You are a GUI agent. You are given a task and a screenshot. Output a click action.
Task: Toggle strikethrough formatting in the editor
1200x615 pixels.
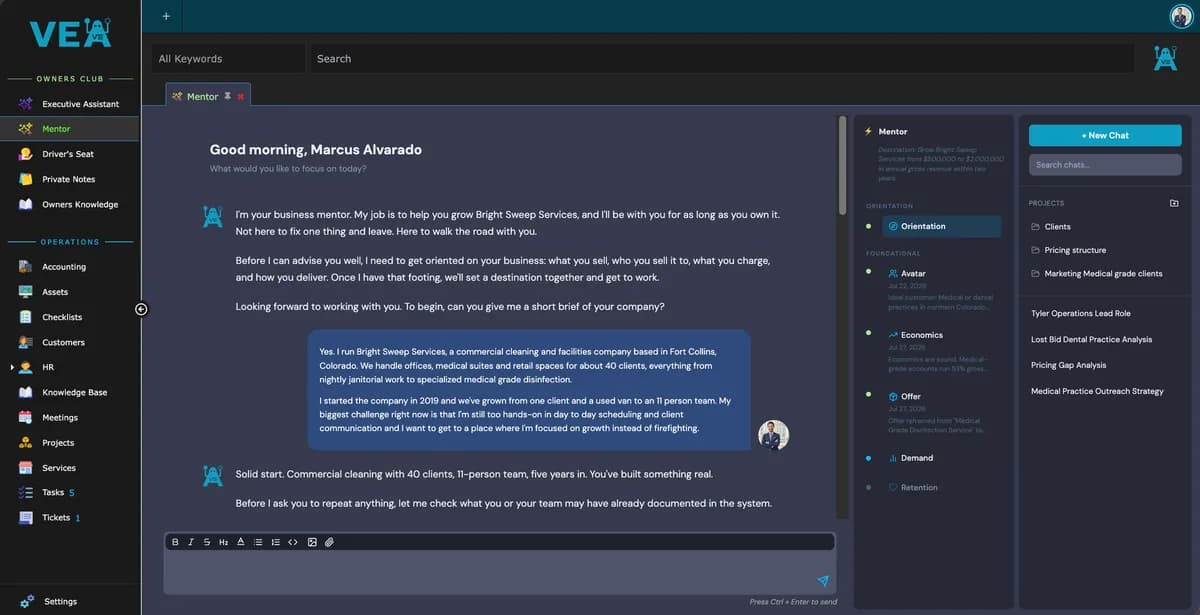207,542
